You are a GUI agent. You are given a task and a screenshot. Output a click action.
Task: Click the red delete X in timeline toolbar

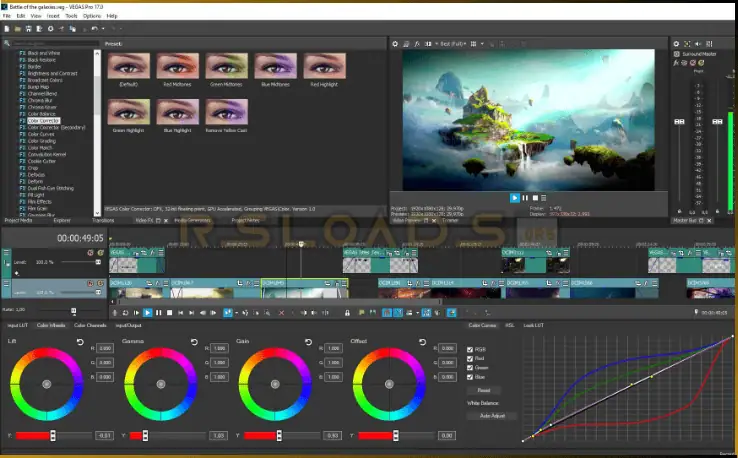pos(281,313)
